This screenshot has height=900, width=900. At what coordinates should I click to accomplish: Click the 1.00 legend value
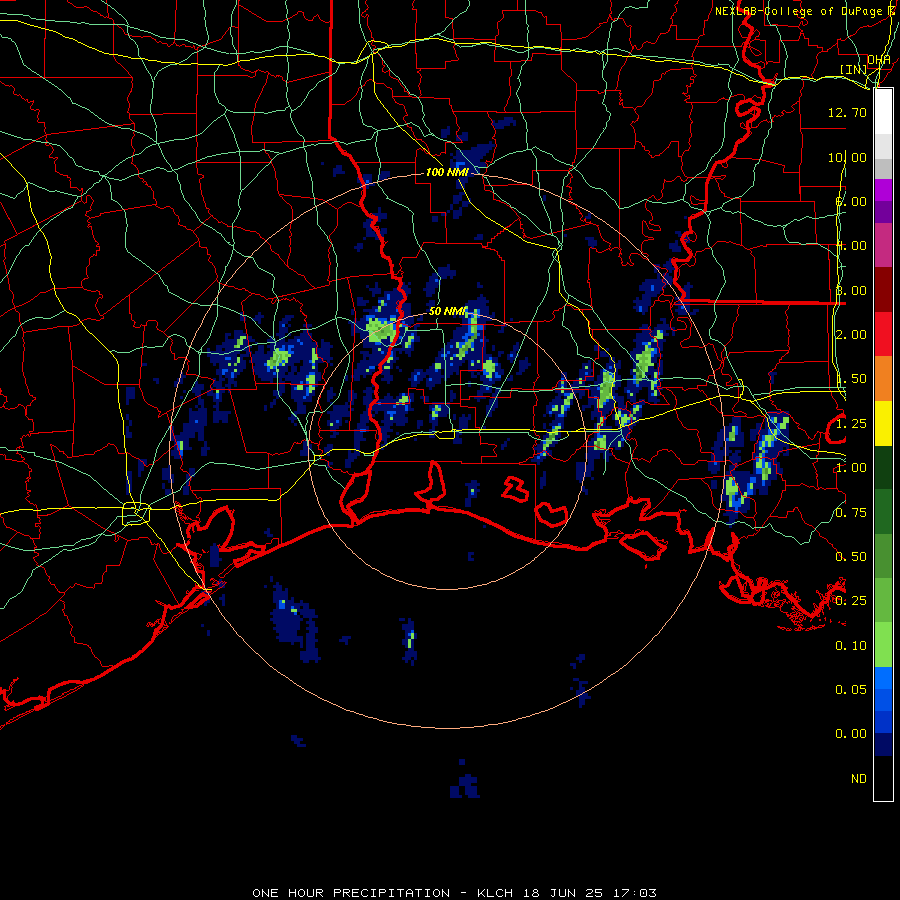851,468
